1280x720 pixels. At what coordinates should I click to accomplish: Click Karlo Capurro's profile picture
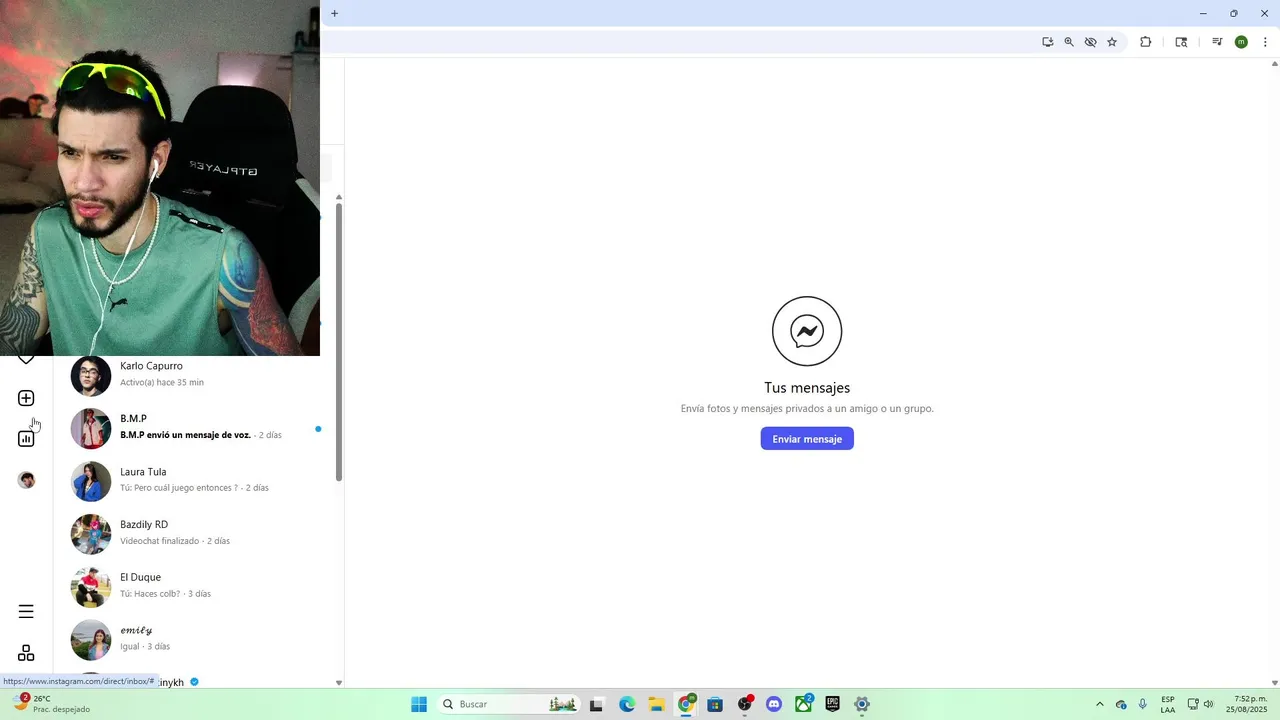[91, 376]
